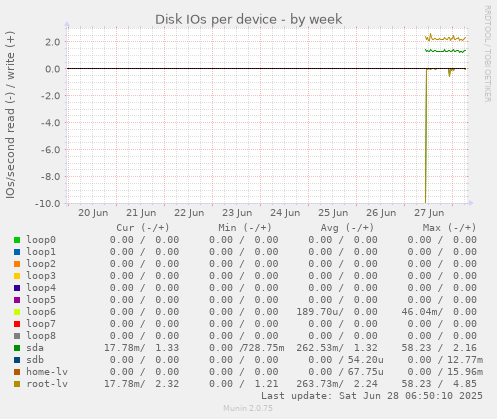Click the 20 Jun x-axis label

pos(93,213)
